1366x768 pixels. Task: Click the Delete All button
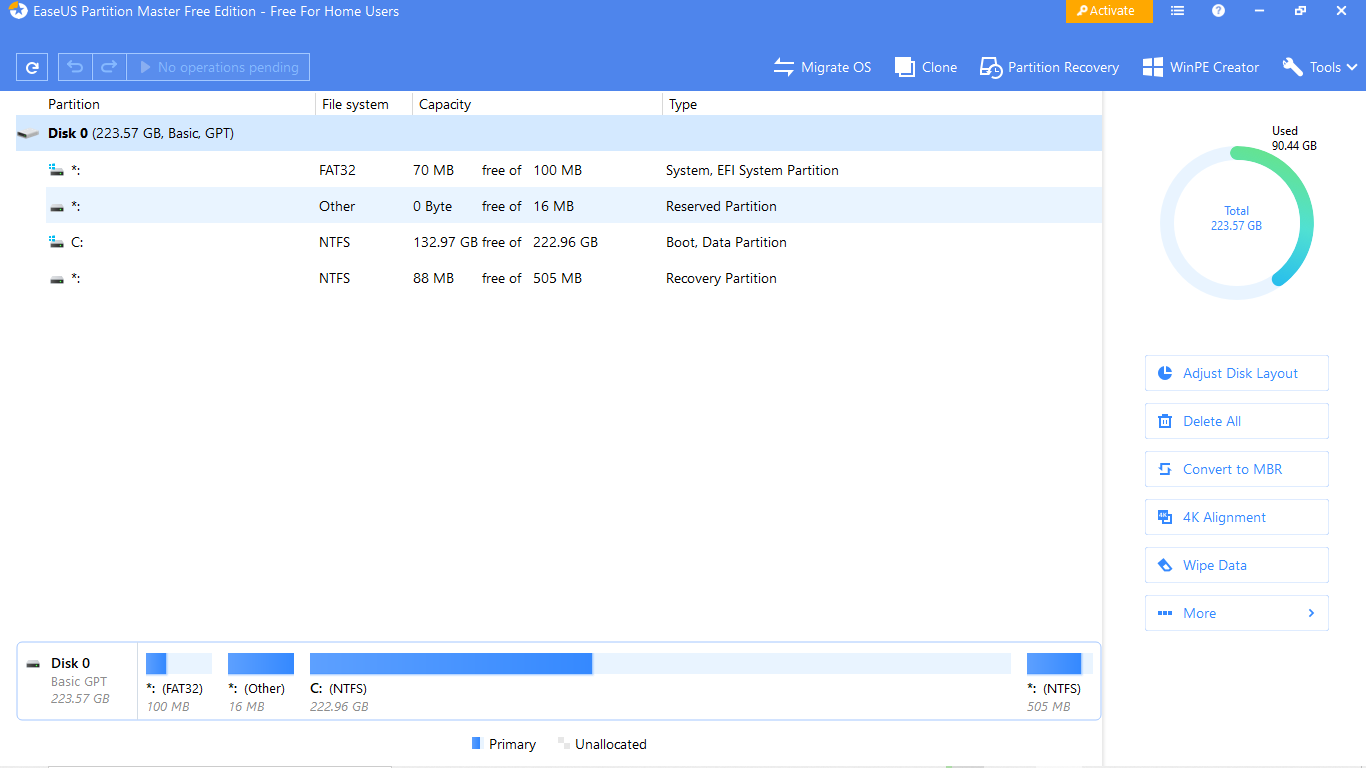[1237, 421]
